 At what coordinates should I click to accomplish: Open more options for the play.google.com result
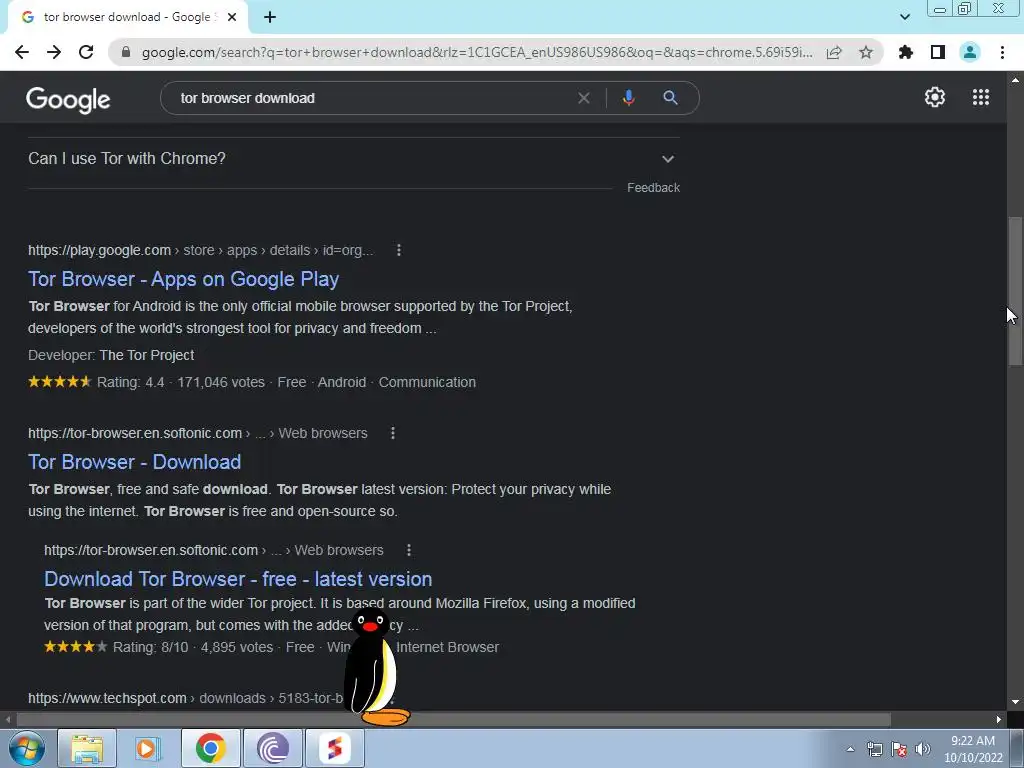pyautogui.click(x=399, y=250)
